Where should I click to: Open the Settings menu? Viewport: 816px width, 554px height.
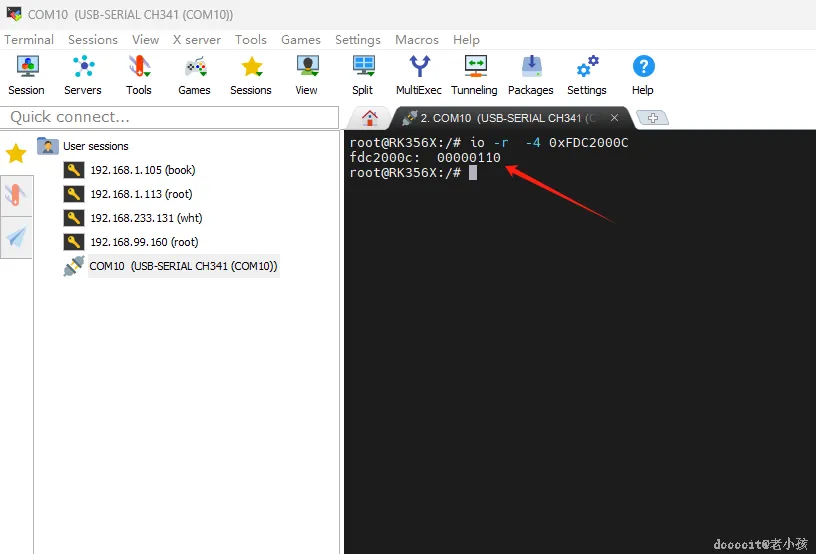[x=358, y=40]
